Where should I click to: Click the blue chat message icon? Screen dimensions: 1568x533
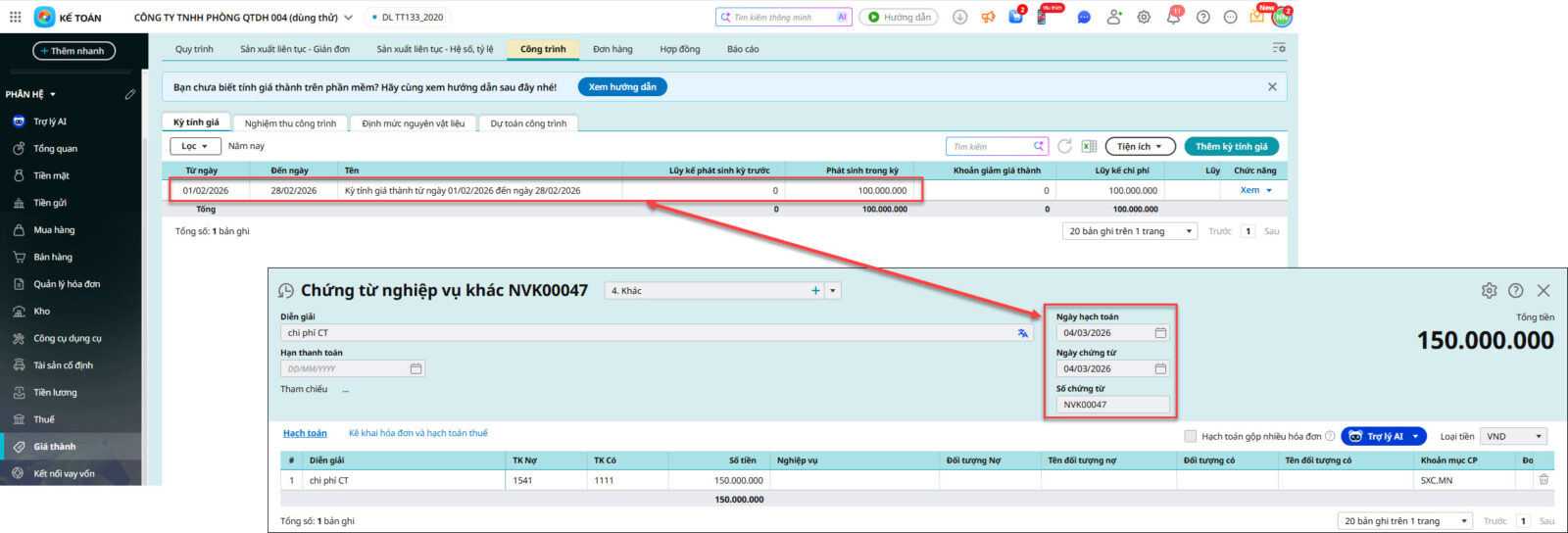coord(1084,18)
